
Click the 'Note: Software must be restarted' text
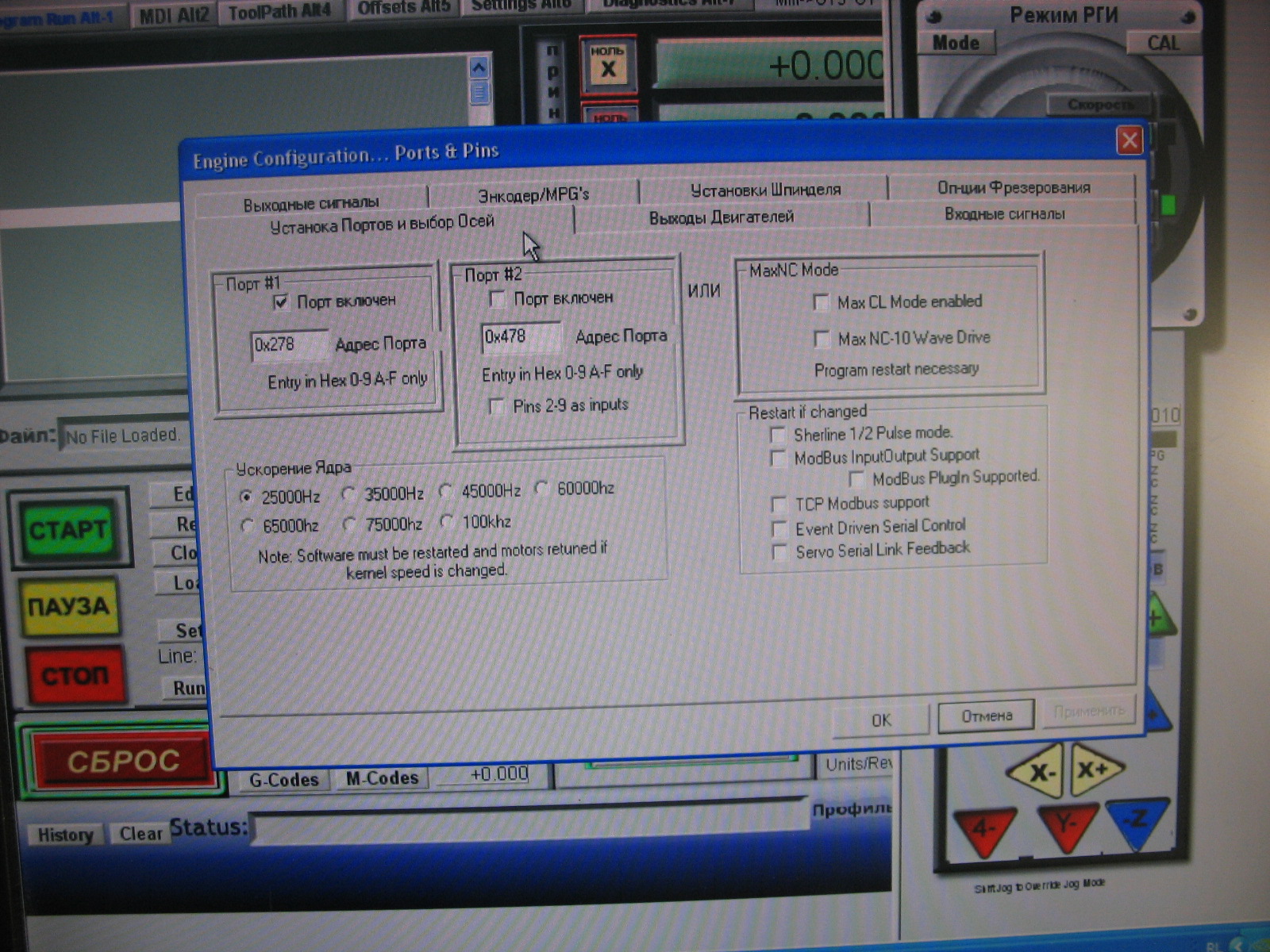coord(433,560)
